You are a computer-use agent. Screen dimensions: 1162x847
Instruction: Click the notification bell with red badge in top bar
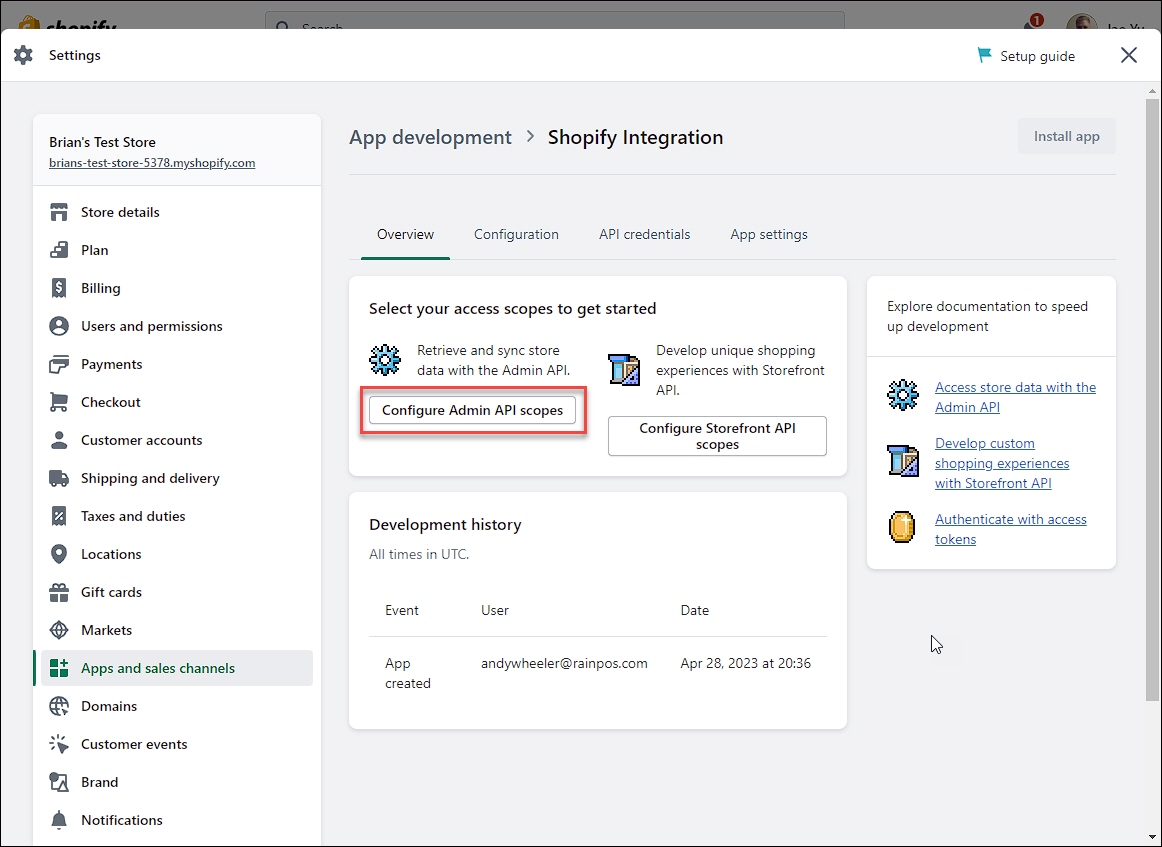point(1032,24)
